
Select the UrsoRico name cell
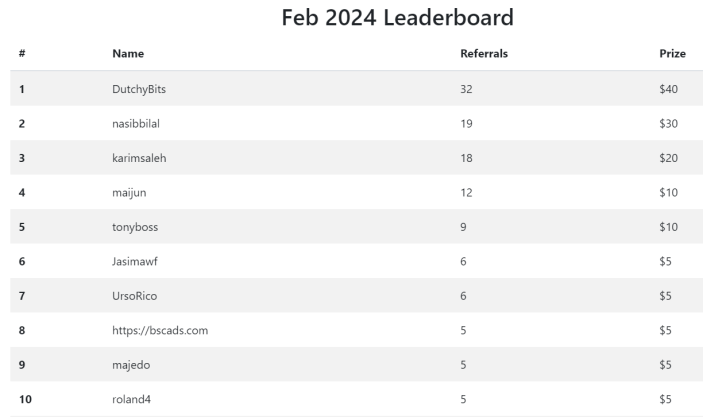coord(135,296)
